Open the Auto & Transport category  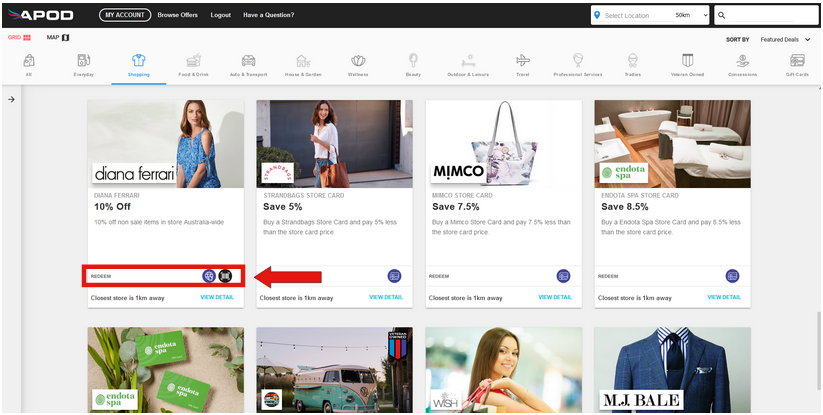click(248, 66)
